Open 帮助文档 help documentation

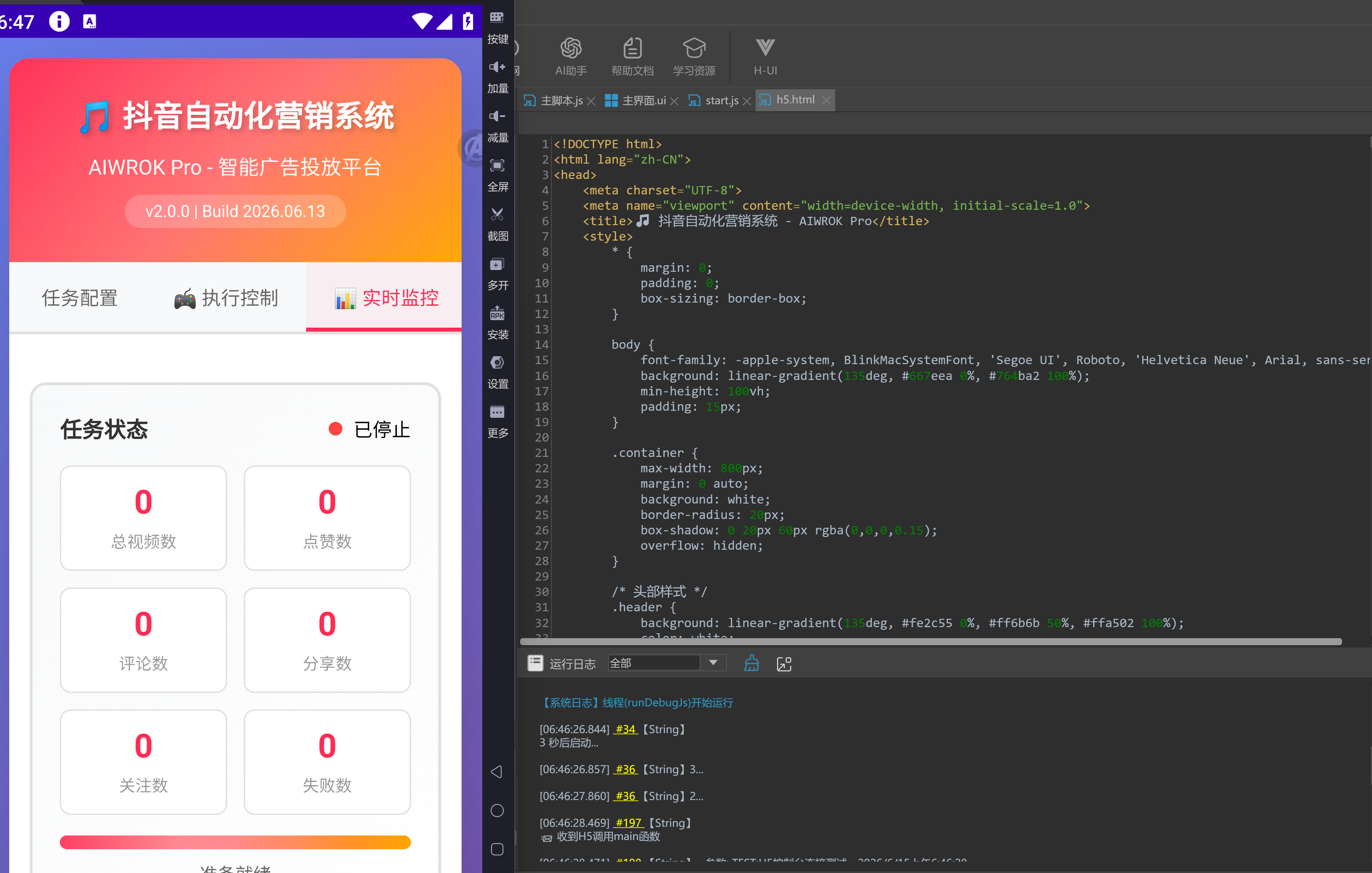tap(632, 56)
